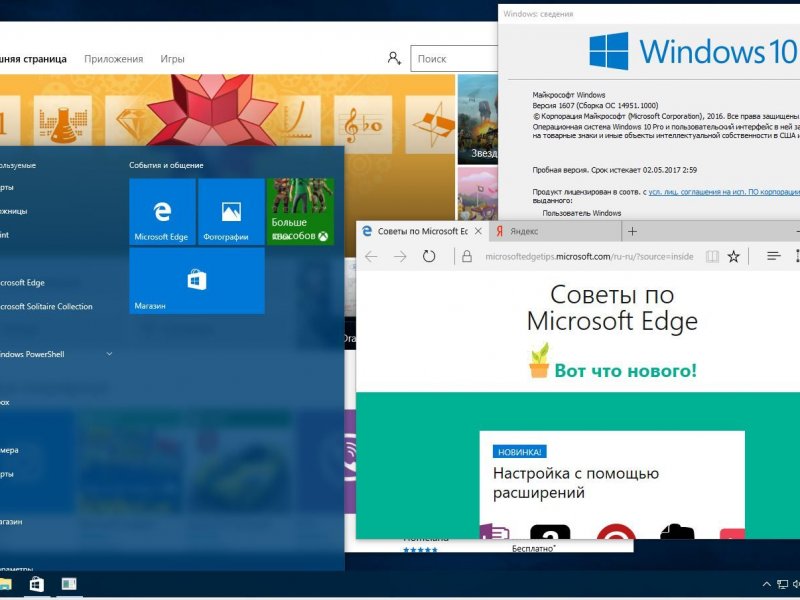800x600 pixels.
Task: Open Store icon in the taskbar
Action: point(37,584)
